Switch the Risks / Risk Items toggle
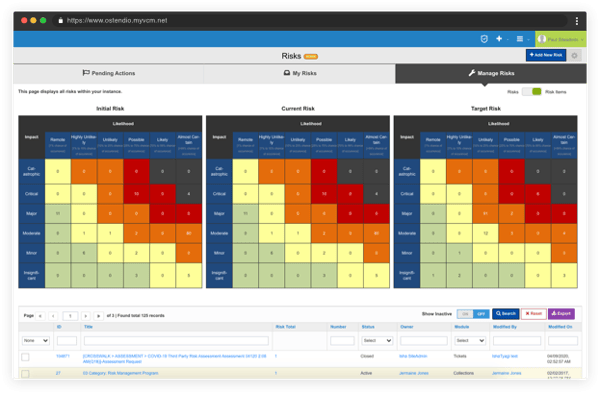This screenshot has width=600, height=394. point(532,92)
